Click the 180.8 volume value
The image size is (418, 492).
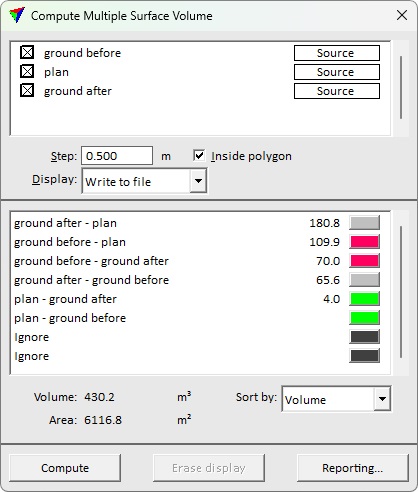tap(325, 223)
